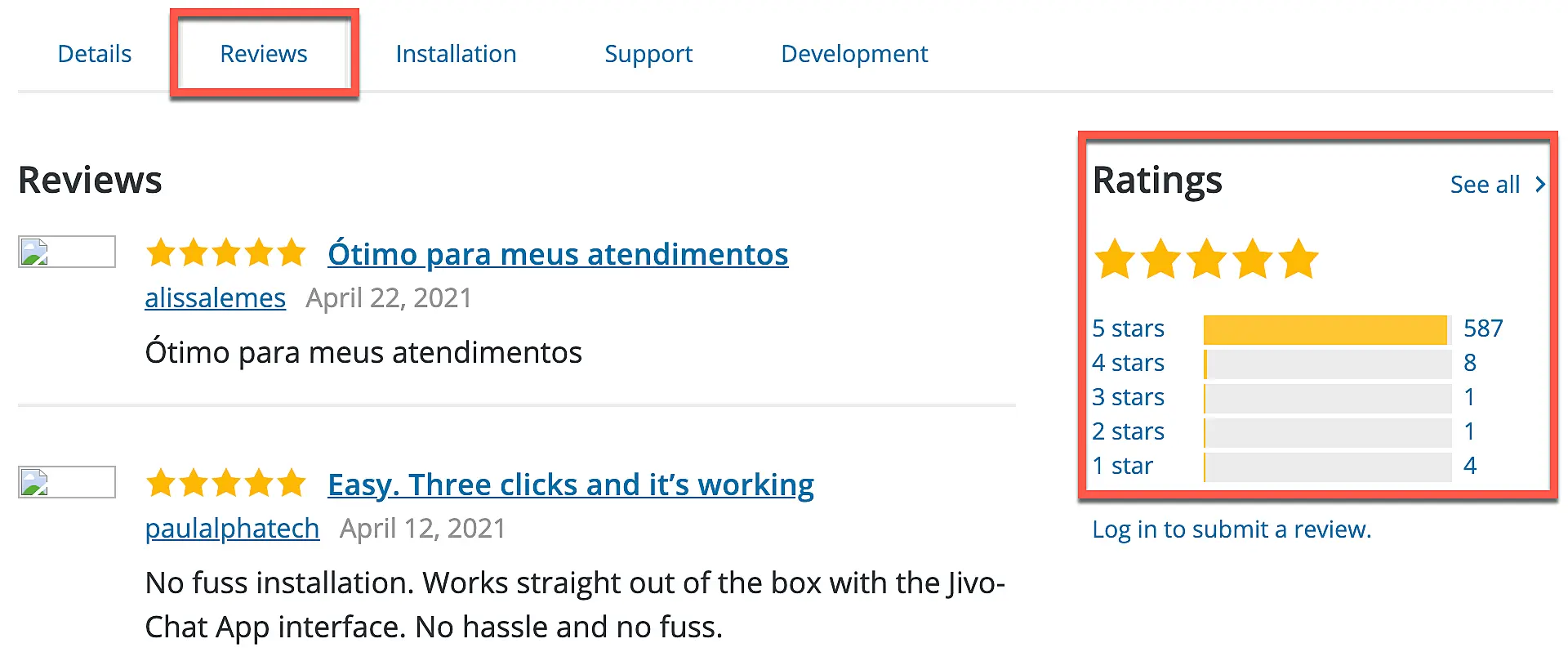Open the review Ótimo para meus atendimentos
The width and height of the screenshot is (1568, 670).
coord(558,254)
